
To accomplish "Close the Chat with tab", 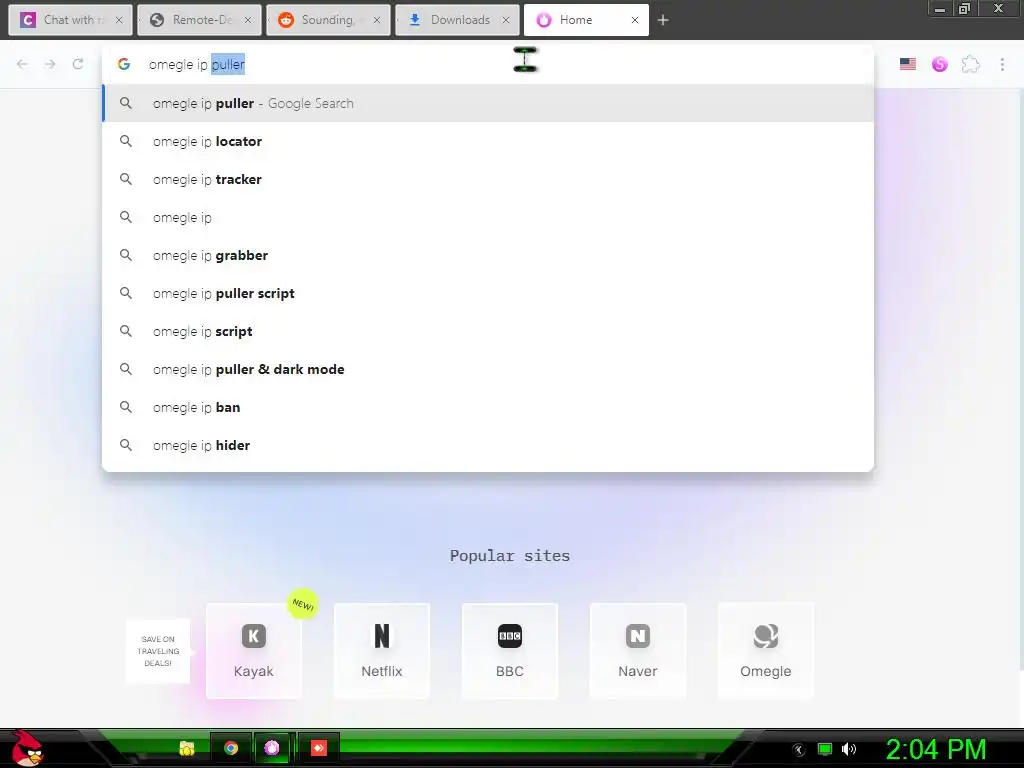I will tap(119, 20).
